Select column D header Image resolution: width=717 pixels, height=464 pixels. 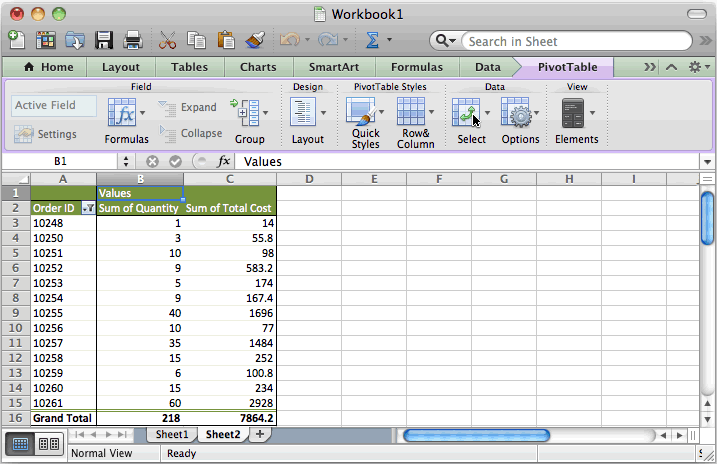(x=309, y=179)
